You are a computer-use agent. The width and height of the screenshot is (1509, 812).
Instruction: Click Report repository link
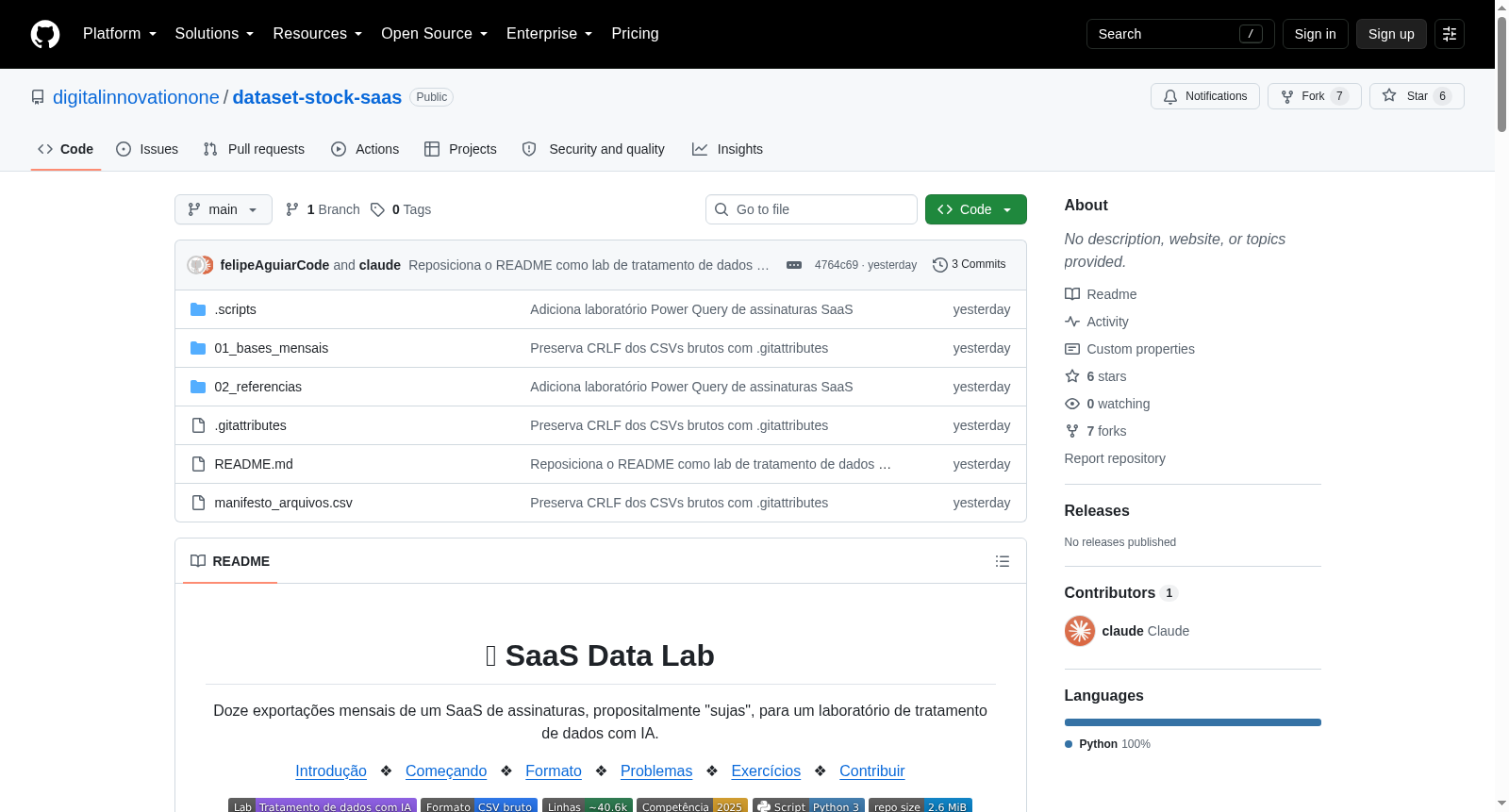tap(1115, 458)
